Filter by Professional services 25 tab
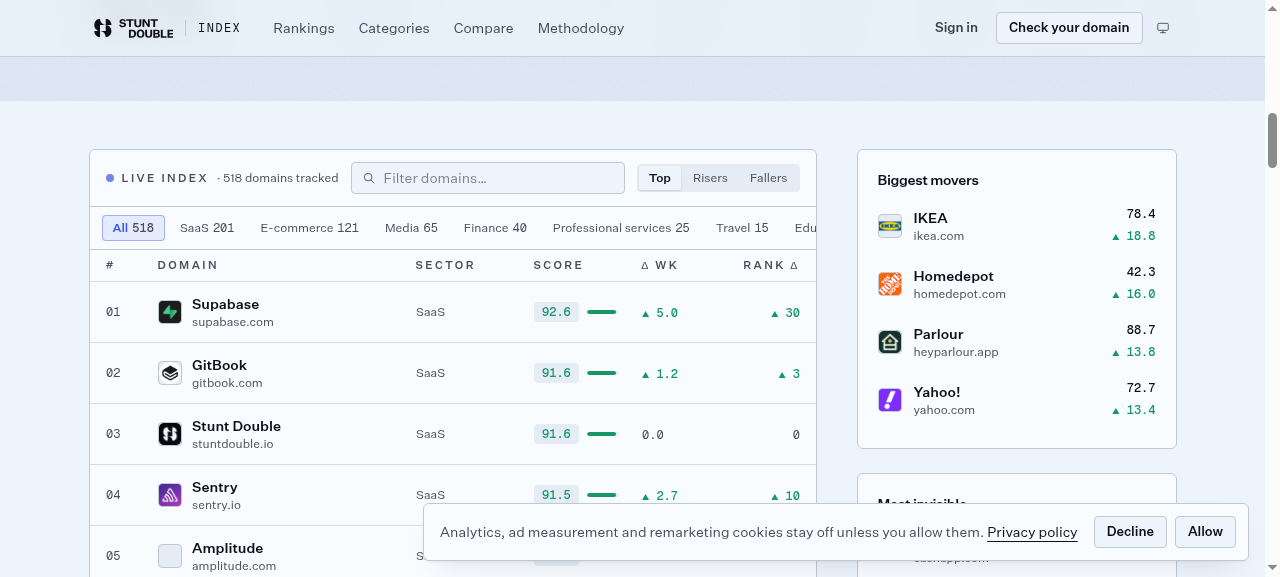1280x577 pixels. [x=621, y=228]
